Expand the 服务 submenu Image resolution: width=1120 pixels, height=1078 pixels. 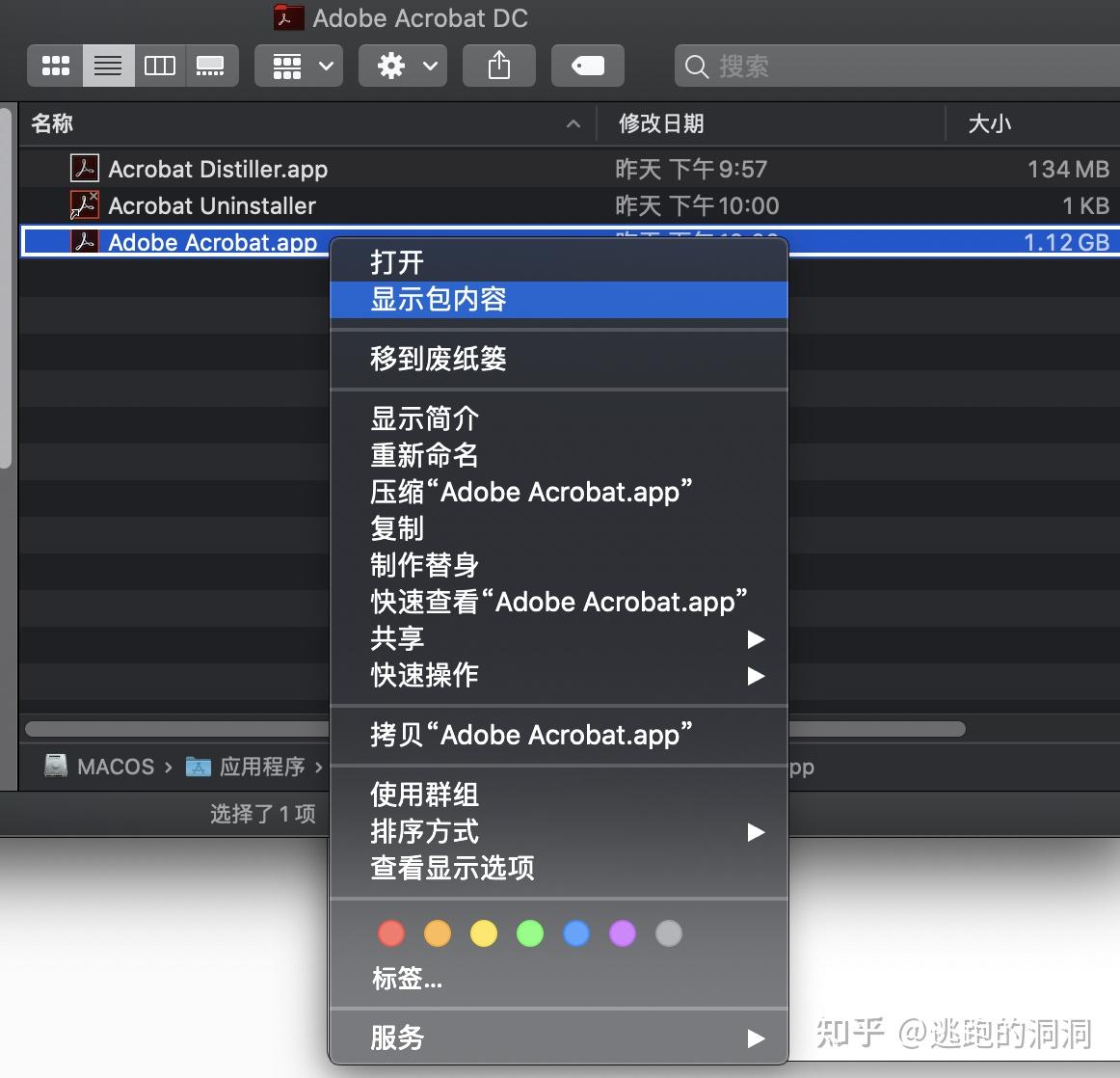coord(559,1038)
